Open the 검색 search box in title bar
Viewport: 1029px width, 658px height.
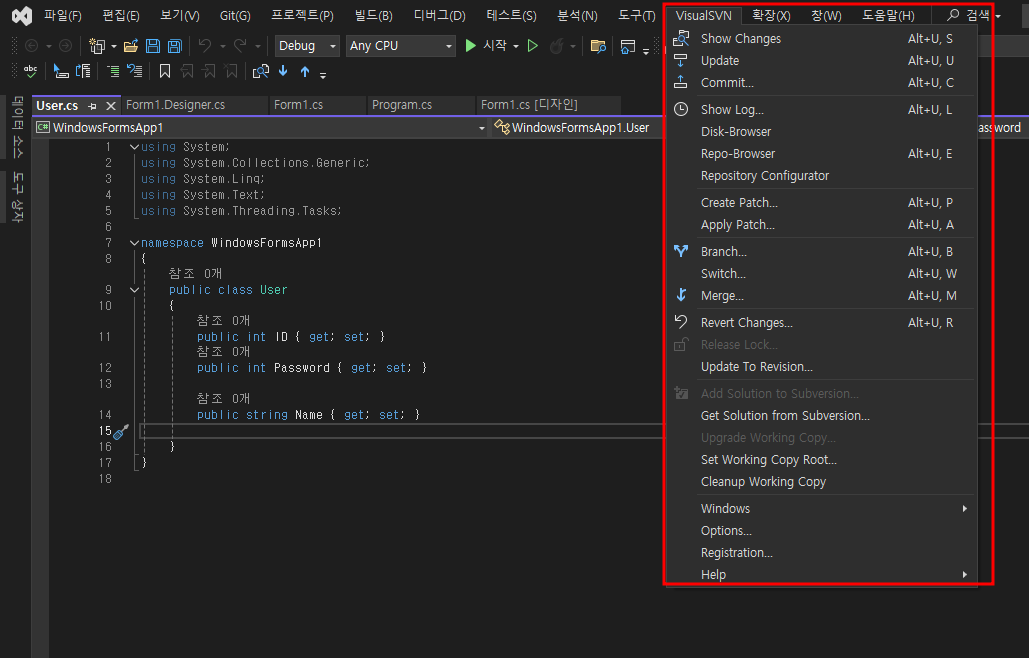click(x=974, y=15)
